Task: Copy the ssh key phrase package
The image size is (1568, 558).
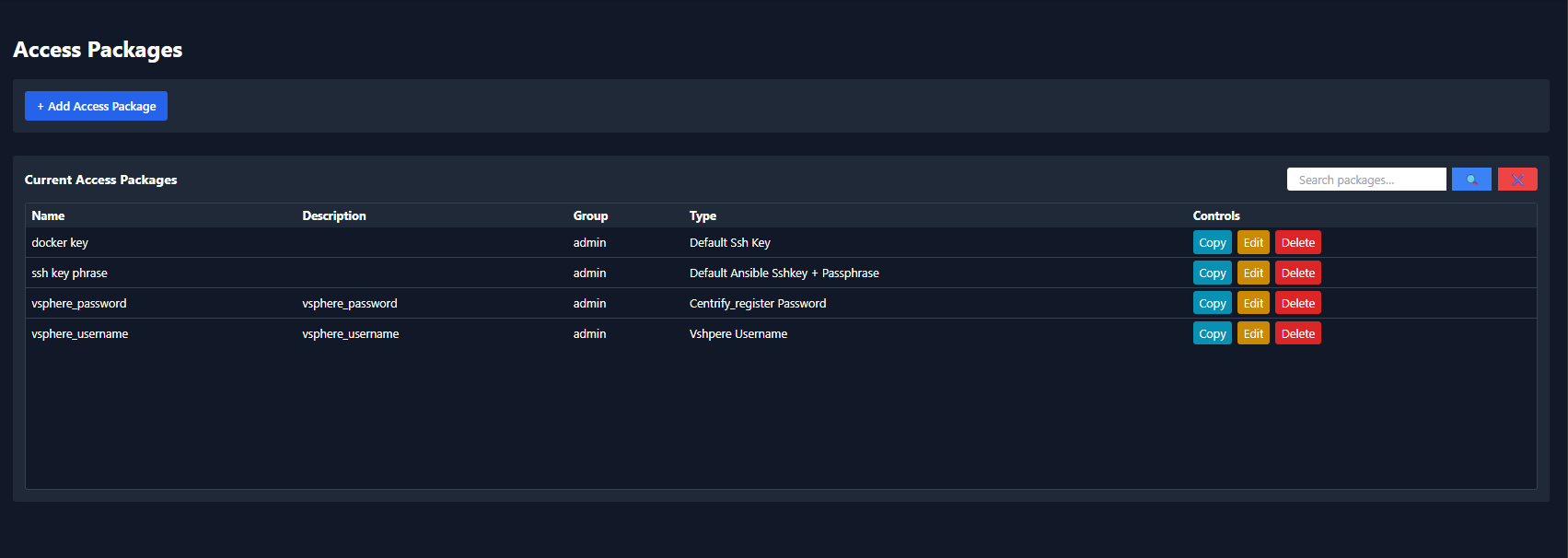Action: 1212,273
